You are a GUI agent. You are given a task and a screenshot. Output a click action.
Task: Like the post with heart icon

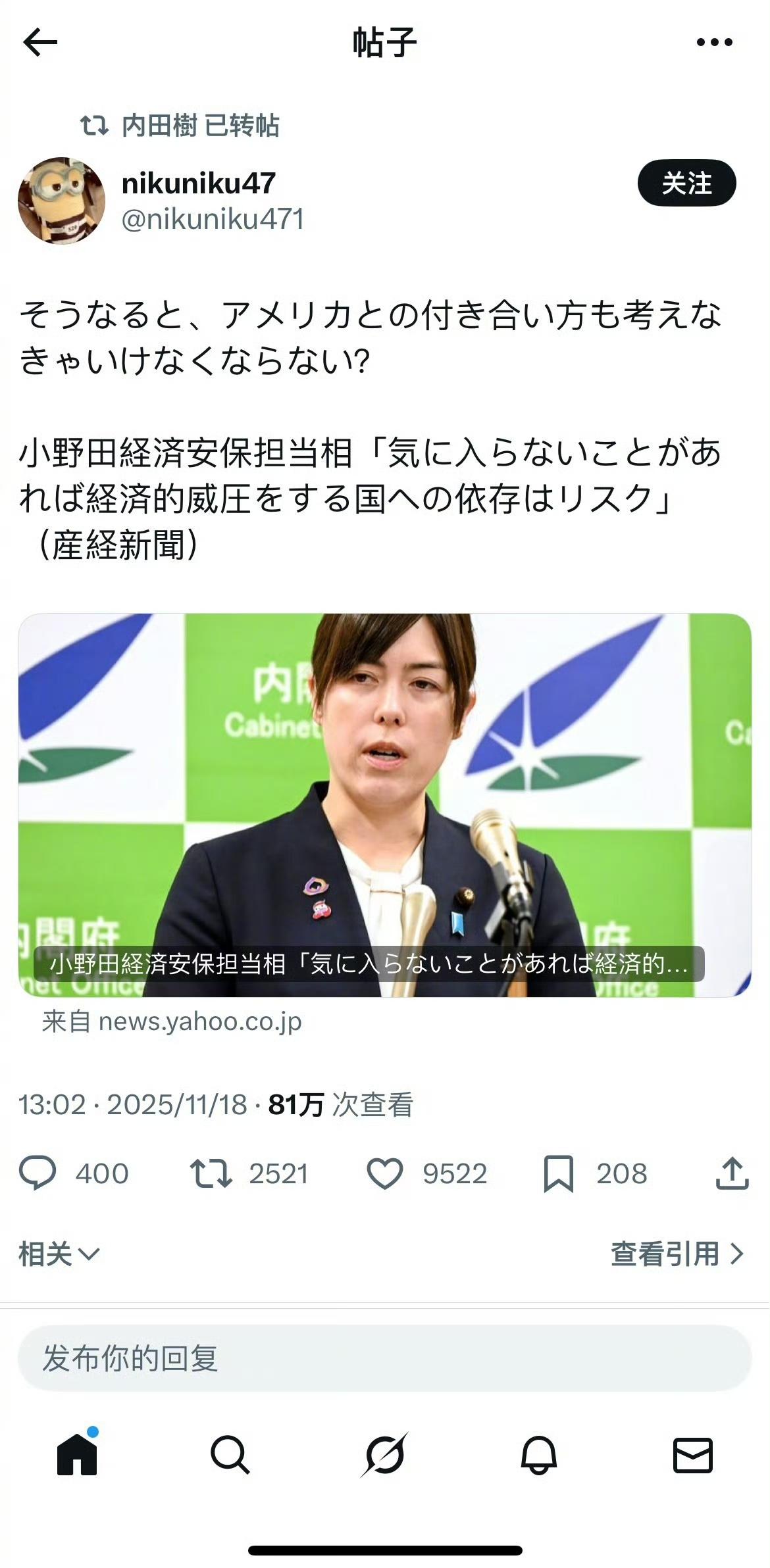pos(384,1173)
